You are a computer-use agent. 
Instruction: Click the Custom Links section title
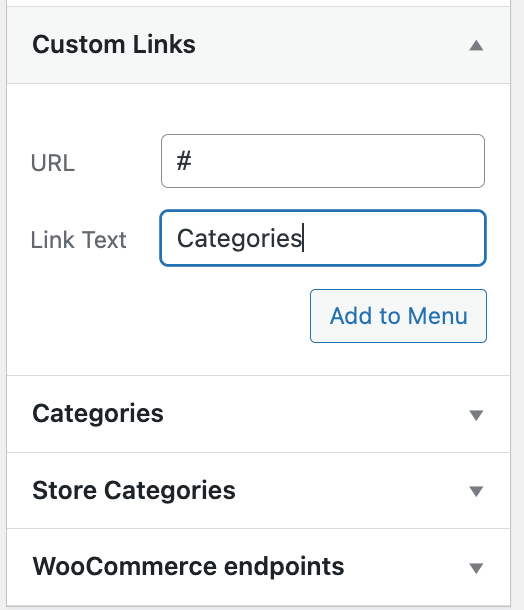114,44
